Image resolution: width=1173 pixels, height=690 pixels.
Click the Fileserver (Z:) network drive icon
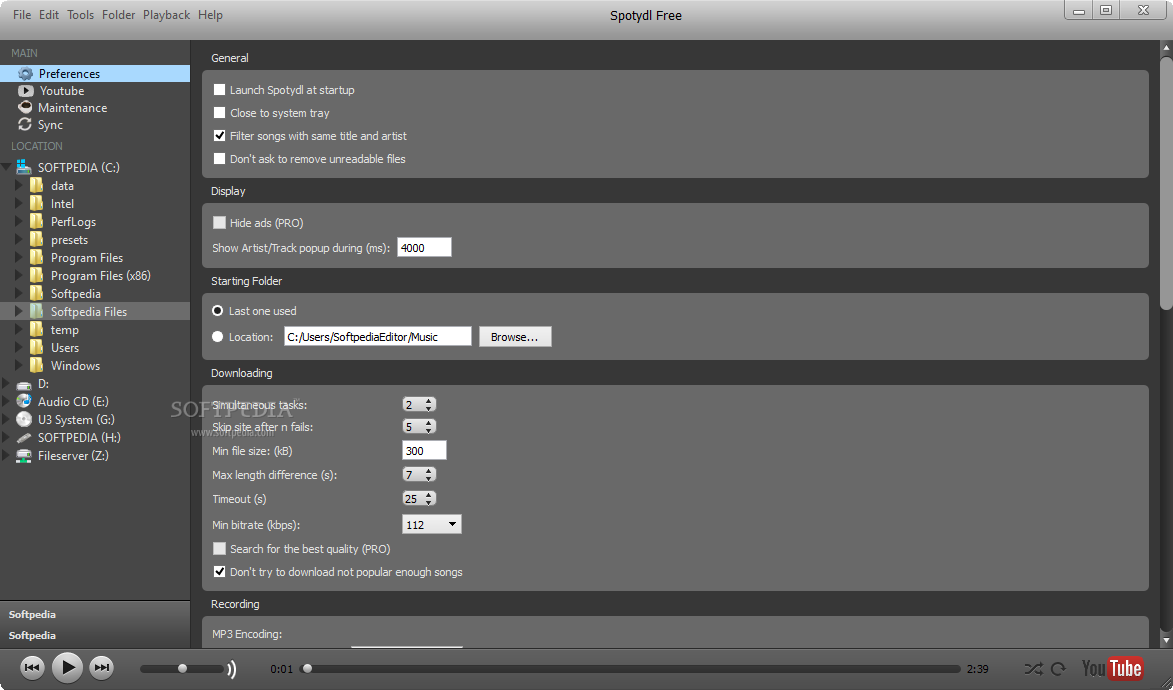[24, 455]
